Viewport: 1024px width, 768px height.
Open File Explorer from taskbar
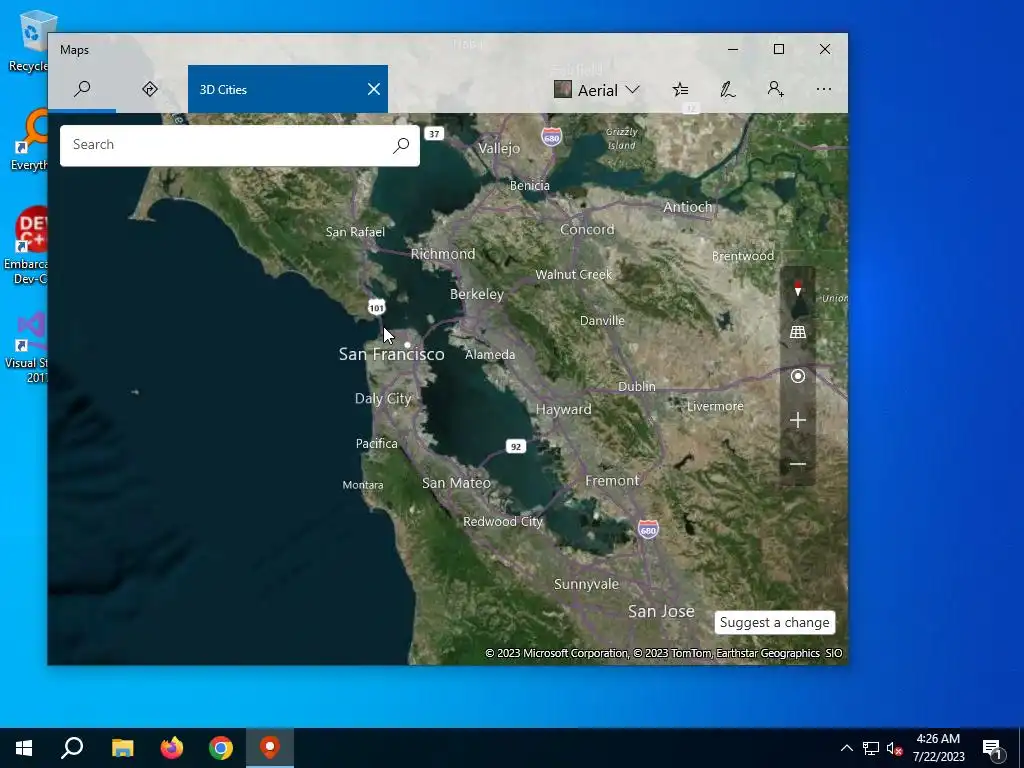(x=122, y=748)
